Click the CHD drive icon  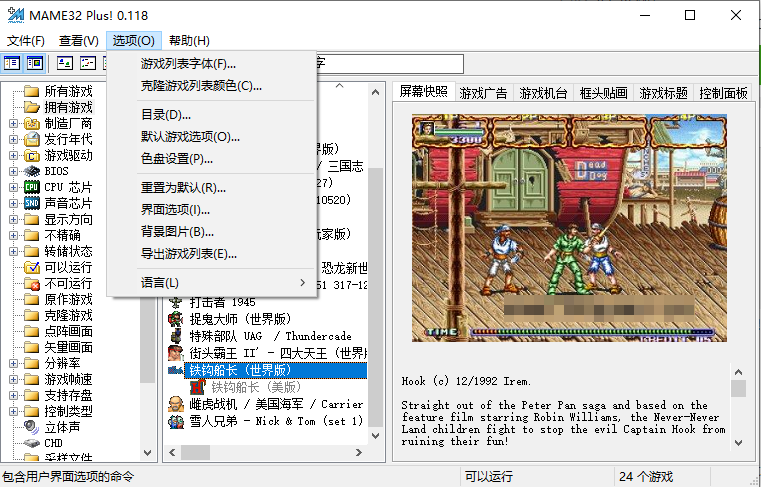(x=32, y=443)
